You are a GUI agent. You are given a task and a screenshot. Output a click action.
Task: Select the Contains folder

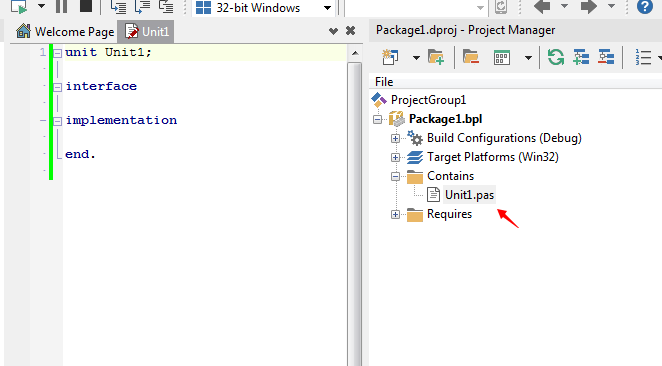(450, 176)
